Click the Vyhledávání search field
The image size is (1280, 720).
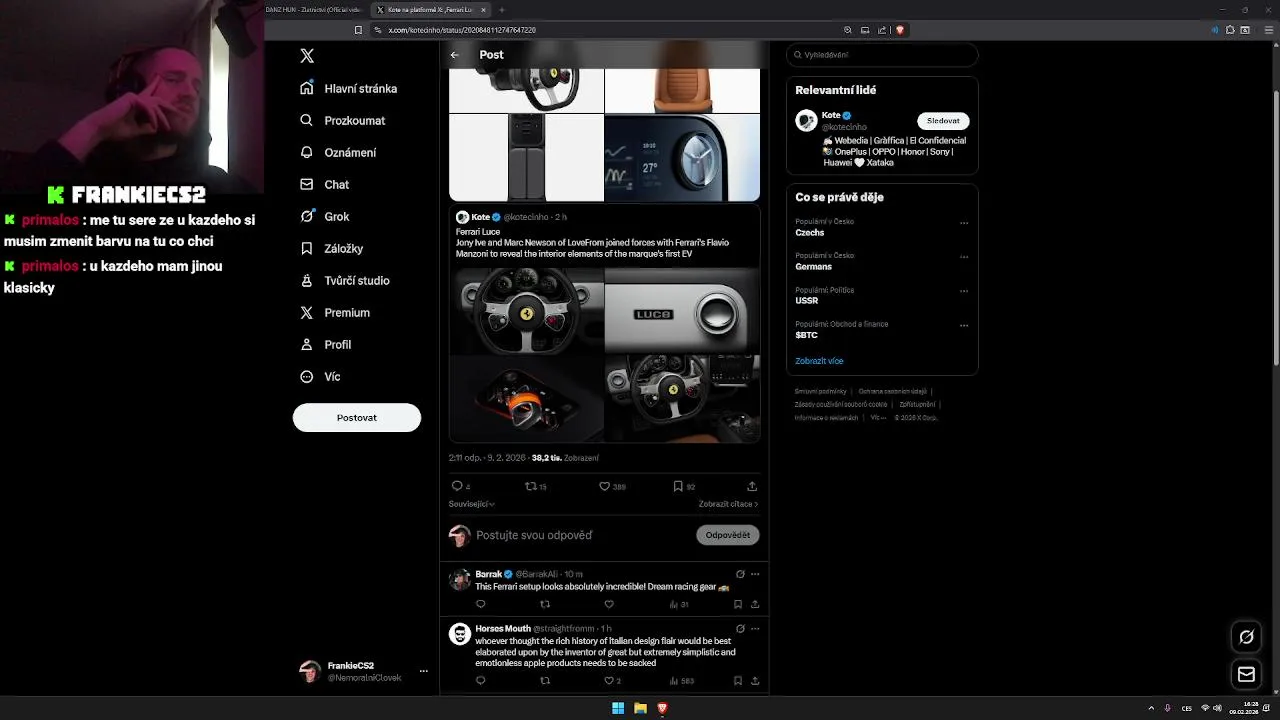click(x=882, y=55)
